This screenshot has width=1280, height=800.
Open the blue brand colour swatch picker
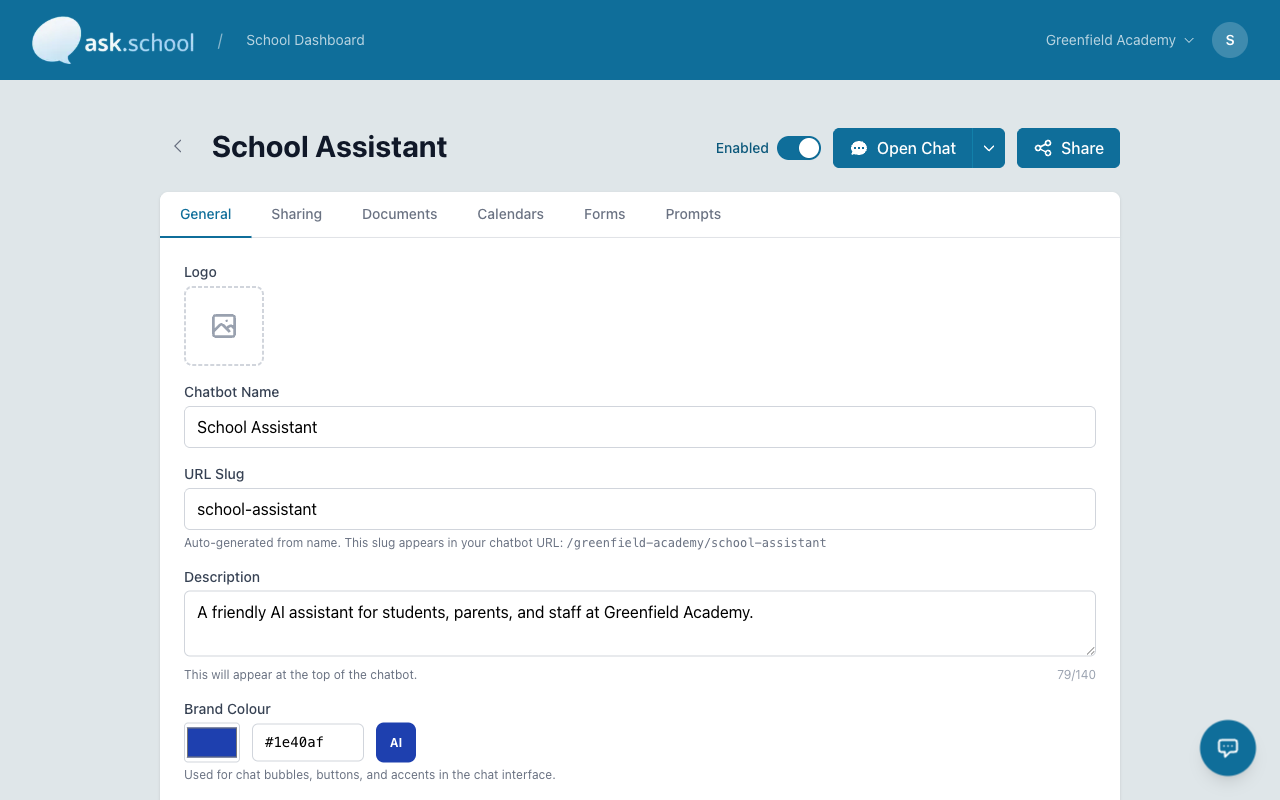click(212, 743)
